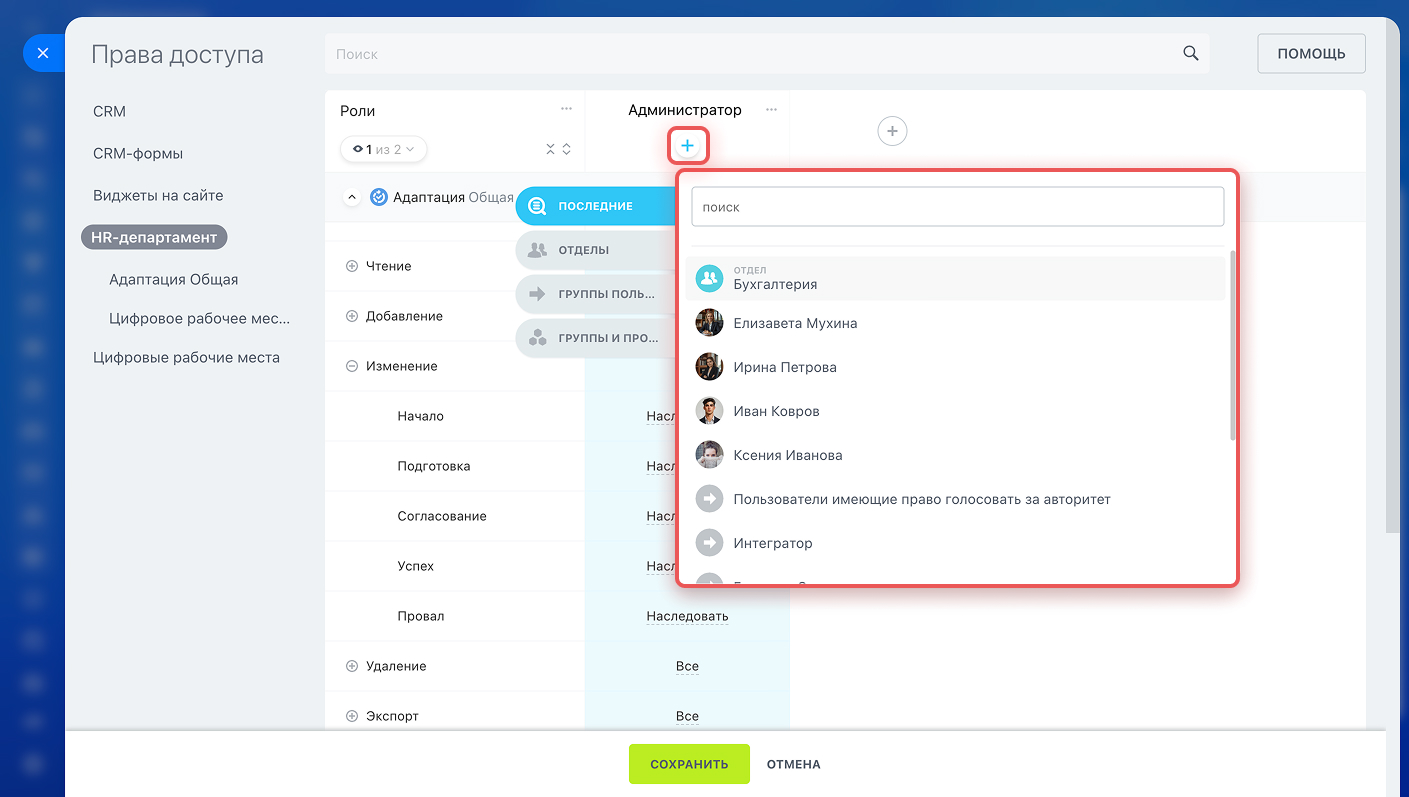Image resolution: width=1409 pixels, height=797 pixels.
Task: Collapse the Изменение permission row
Action: pyautogui.click(x=351, y=366)
